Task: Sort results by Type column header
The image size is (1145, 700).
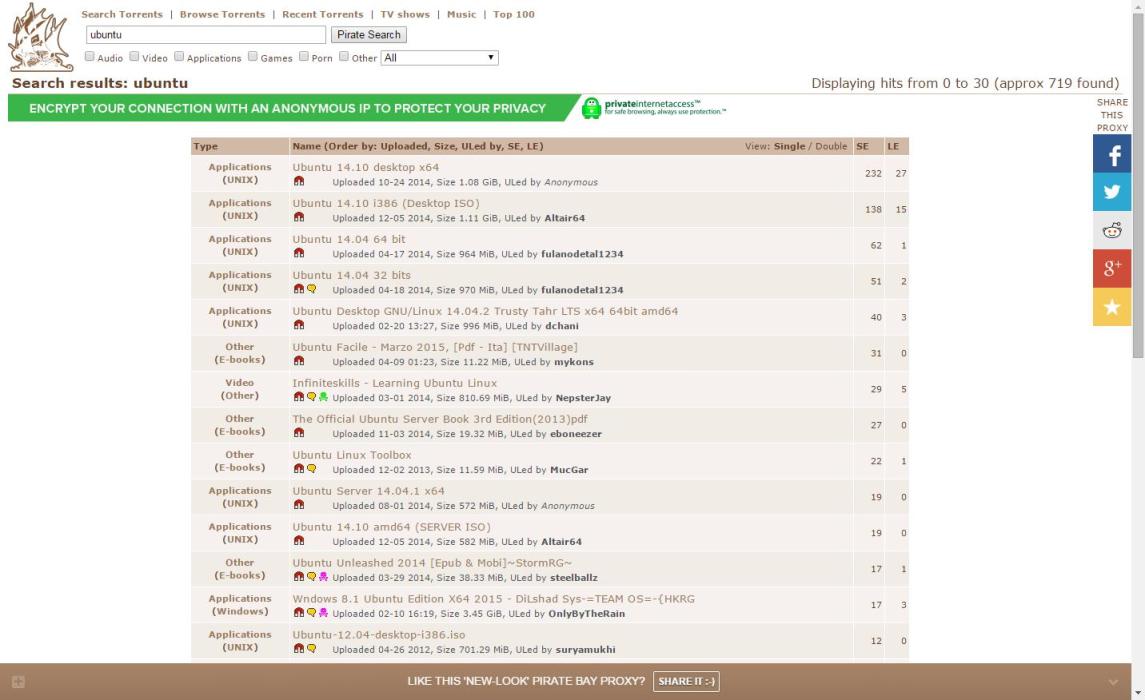Action: (206, 146)
